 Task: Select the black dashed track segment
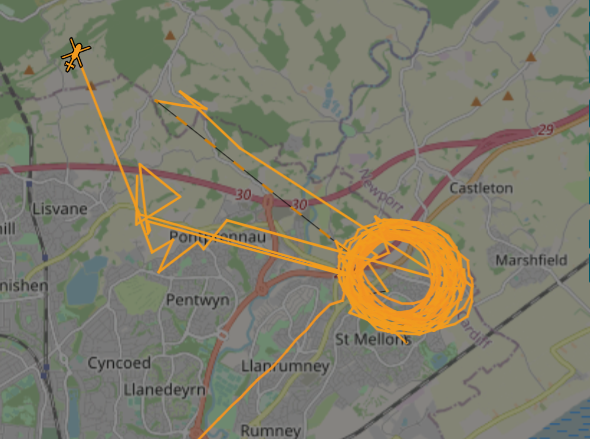tap(244, 170)
